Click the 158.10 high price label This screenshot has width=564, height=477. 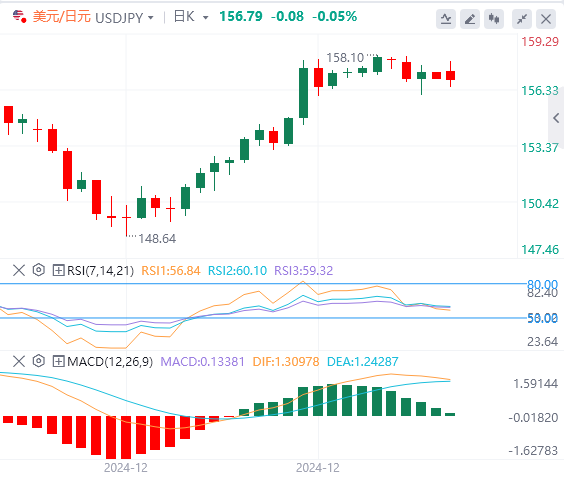pos(345,58)
